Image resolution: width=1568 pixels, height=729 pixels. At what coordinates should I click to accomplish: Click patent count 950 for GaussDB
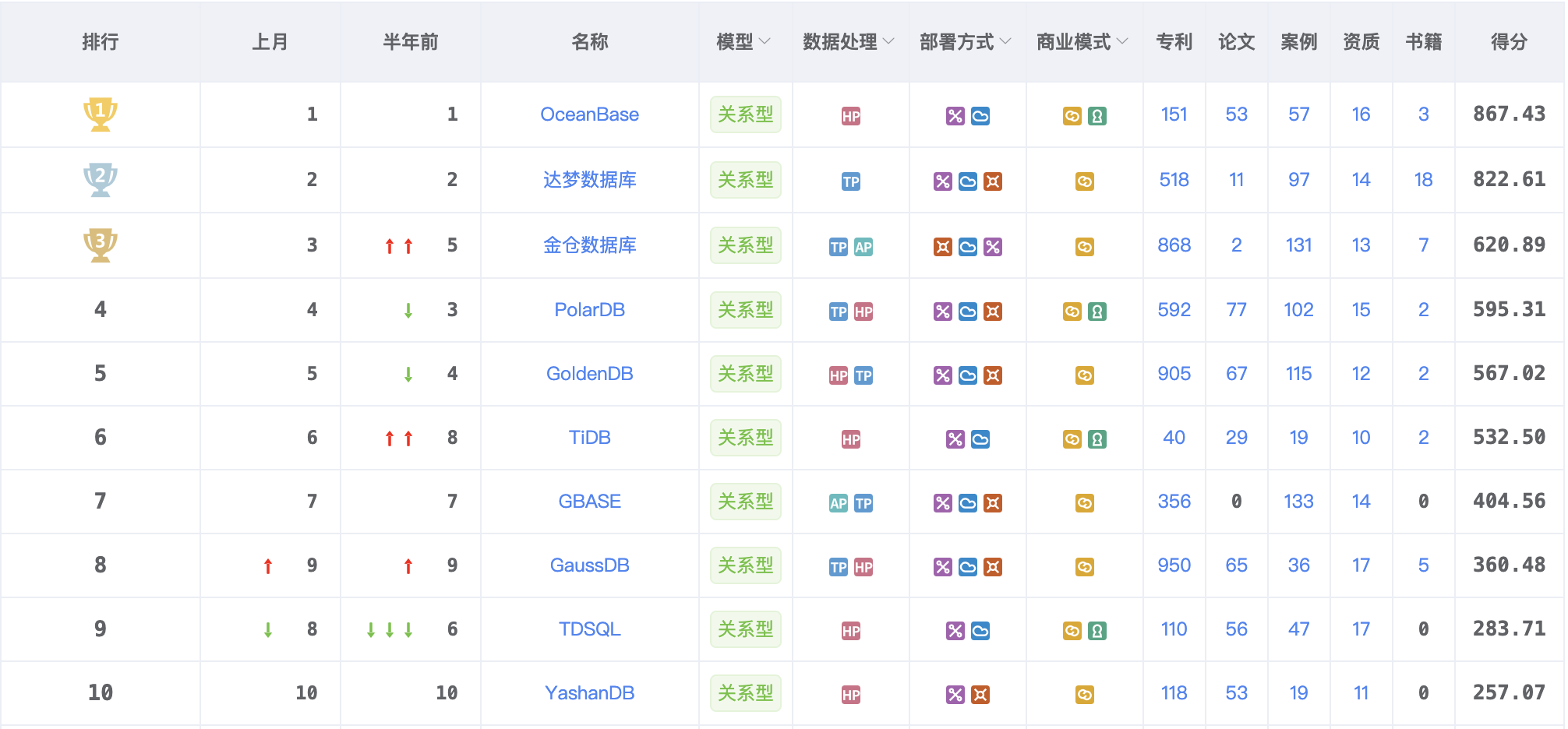[x=1174, y=565]
